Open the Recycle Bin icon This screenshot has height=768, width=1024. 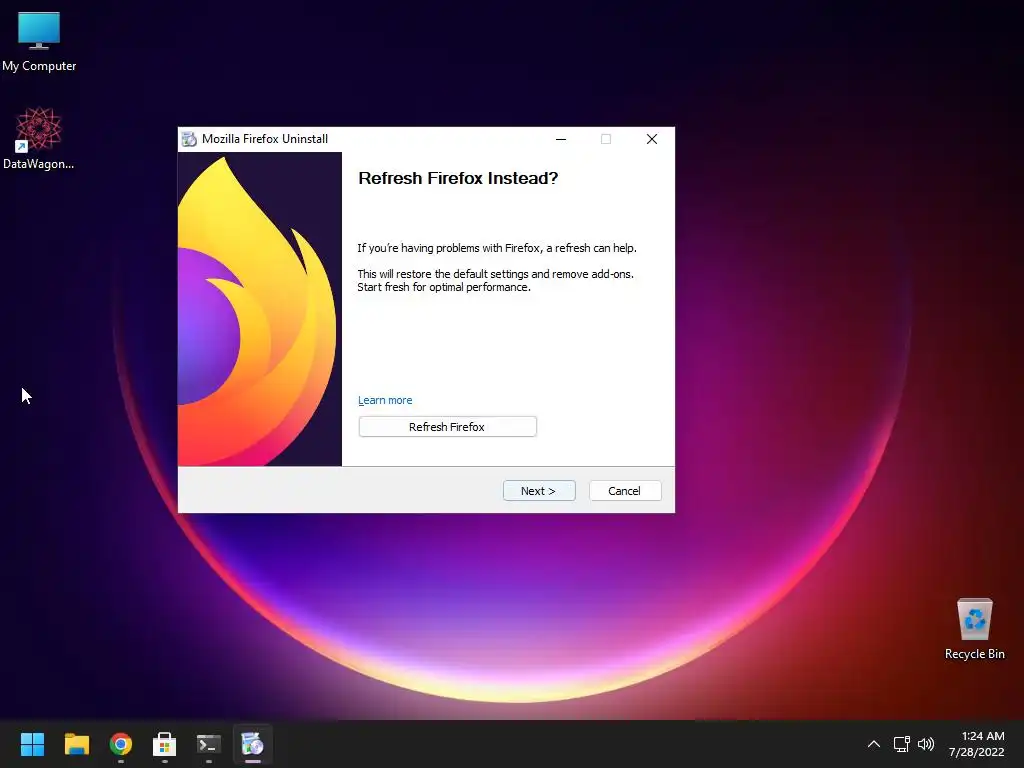pyautogui.click(x=974, y=628)
